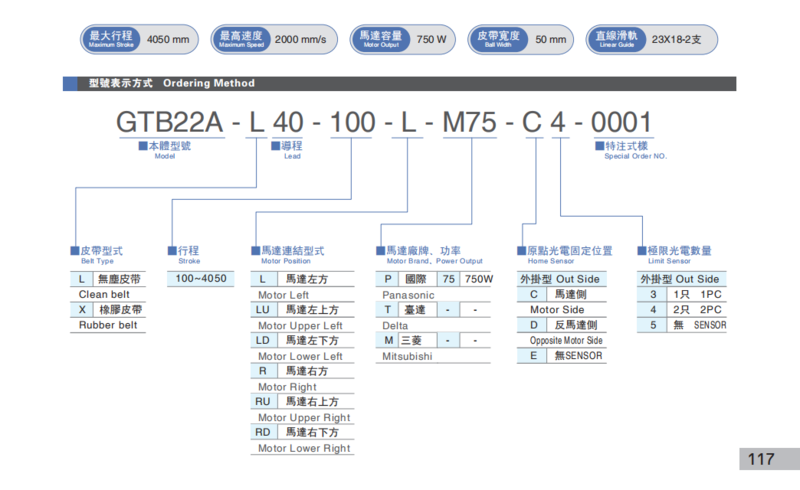Select the Motor Output 750 W badge
Screen dimensions: 800x490
[x=403, y=40]
